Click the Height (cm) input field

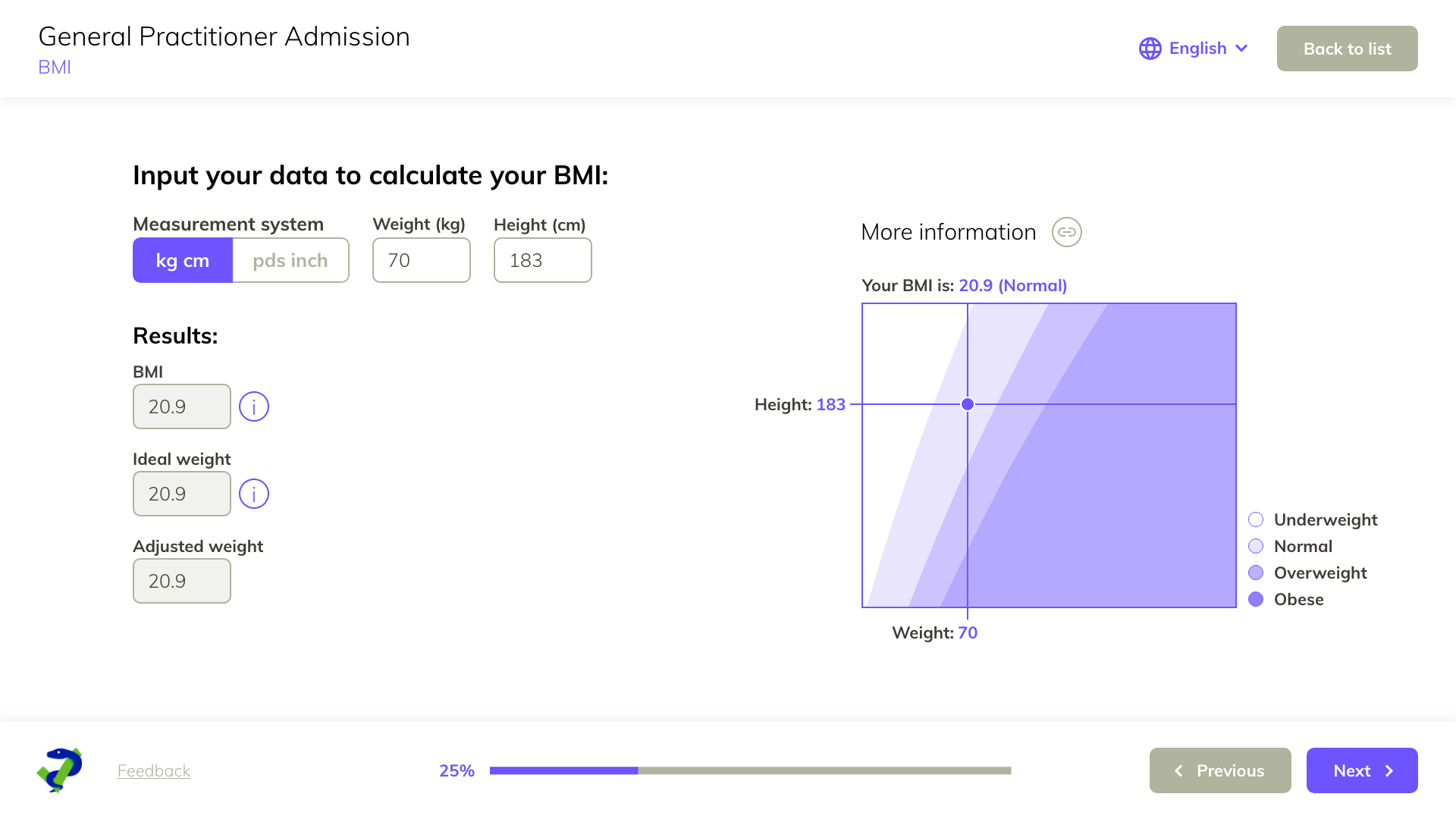(x=543, y=260)
